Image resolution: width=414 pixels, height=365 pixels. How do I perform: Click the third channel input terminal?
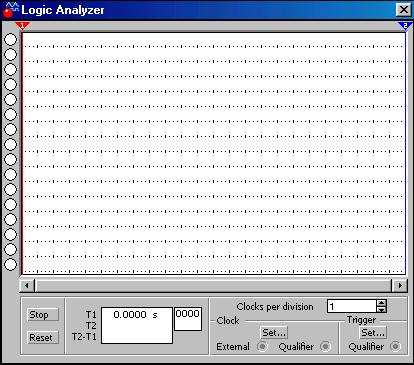point(10,69)
